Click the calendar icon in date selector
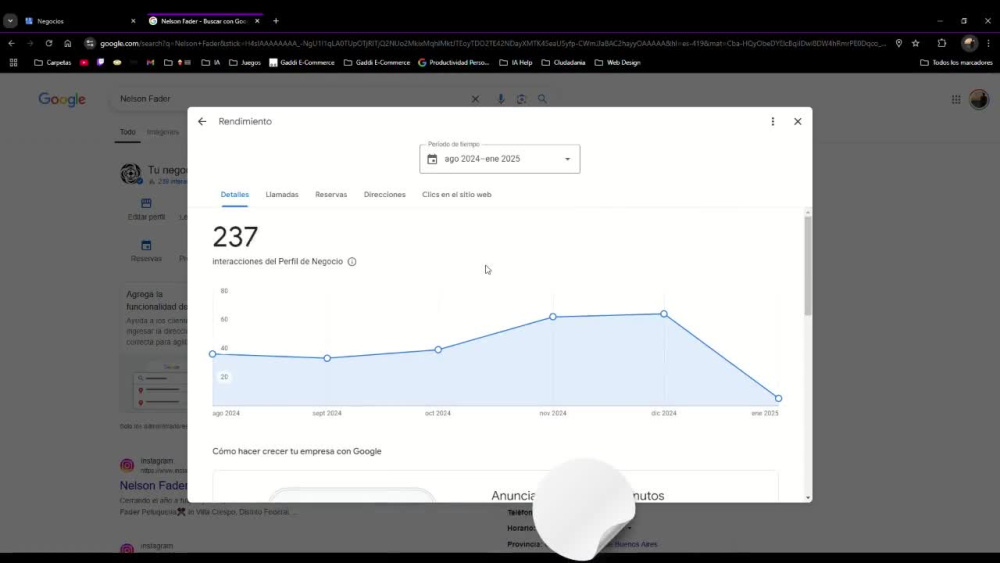Viewport: 1000px width, 563px height. point(432,159)
